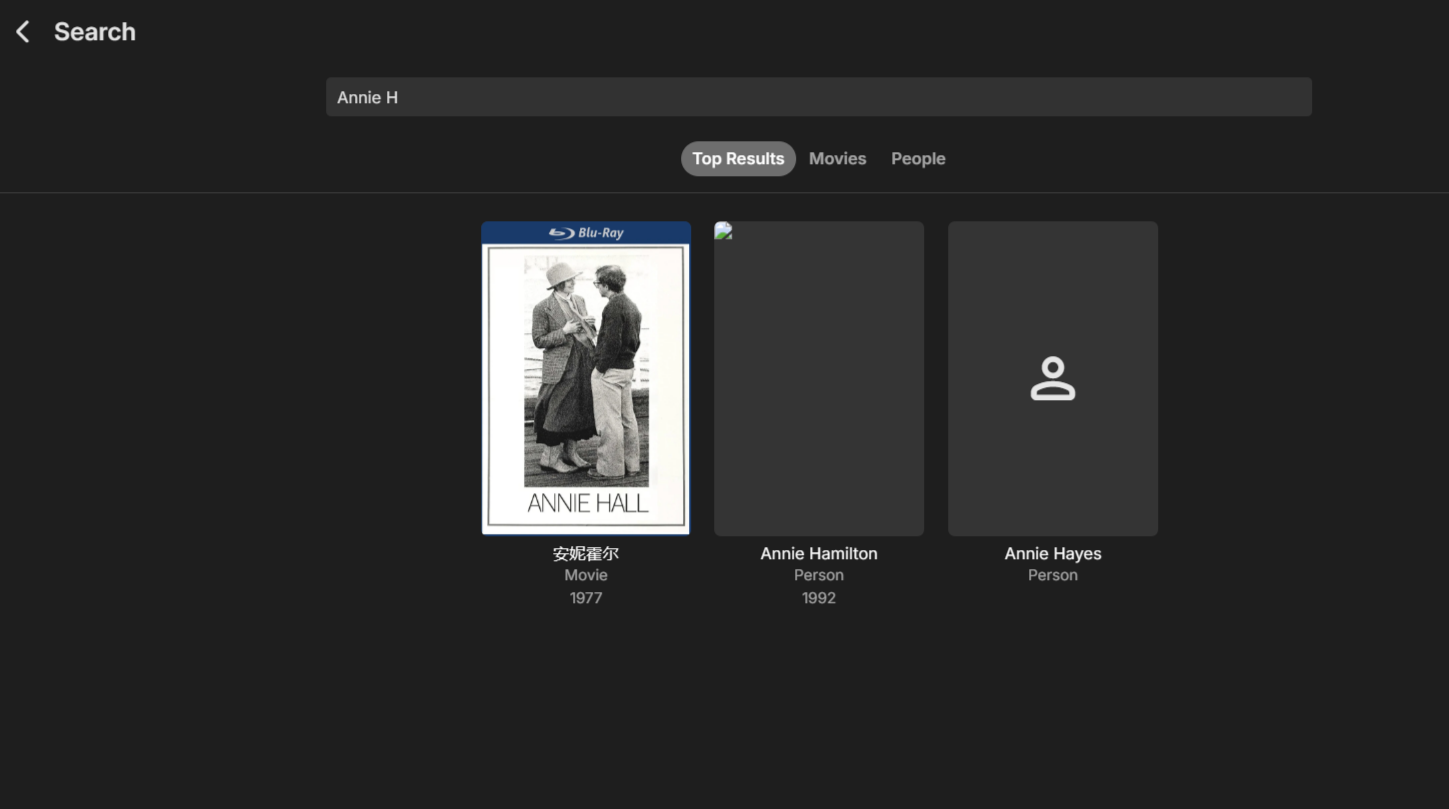
Task: Switch to the Movies tab
Action: coord(837,159)
